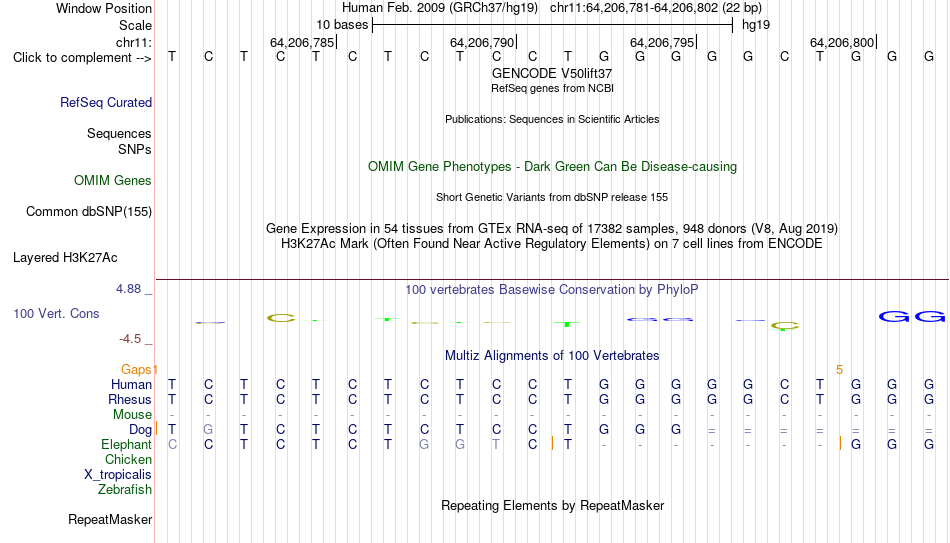This screenshot has width=950, height=543.
Task: Click the GENCODE V50lift37 track title
Action: click(552, 73)
